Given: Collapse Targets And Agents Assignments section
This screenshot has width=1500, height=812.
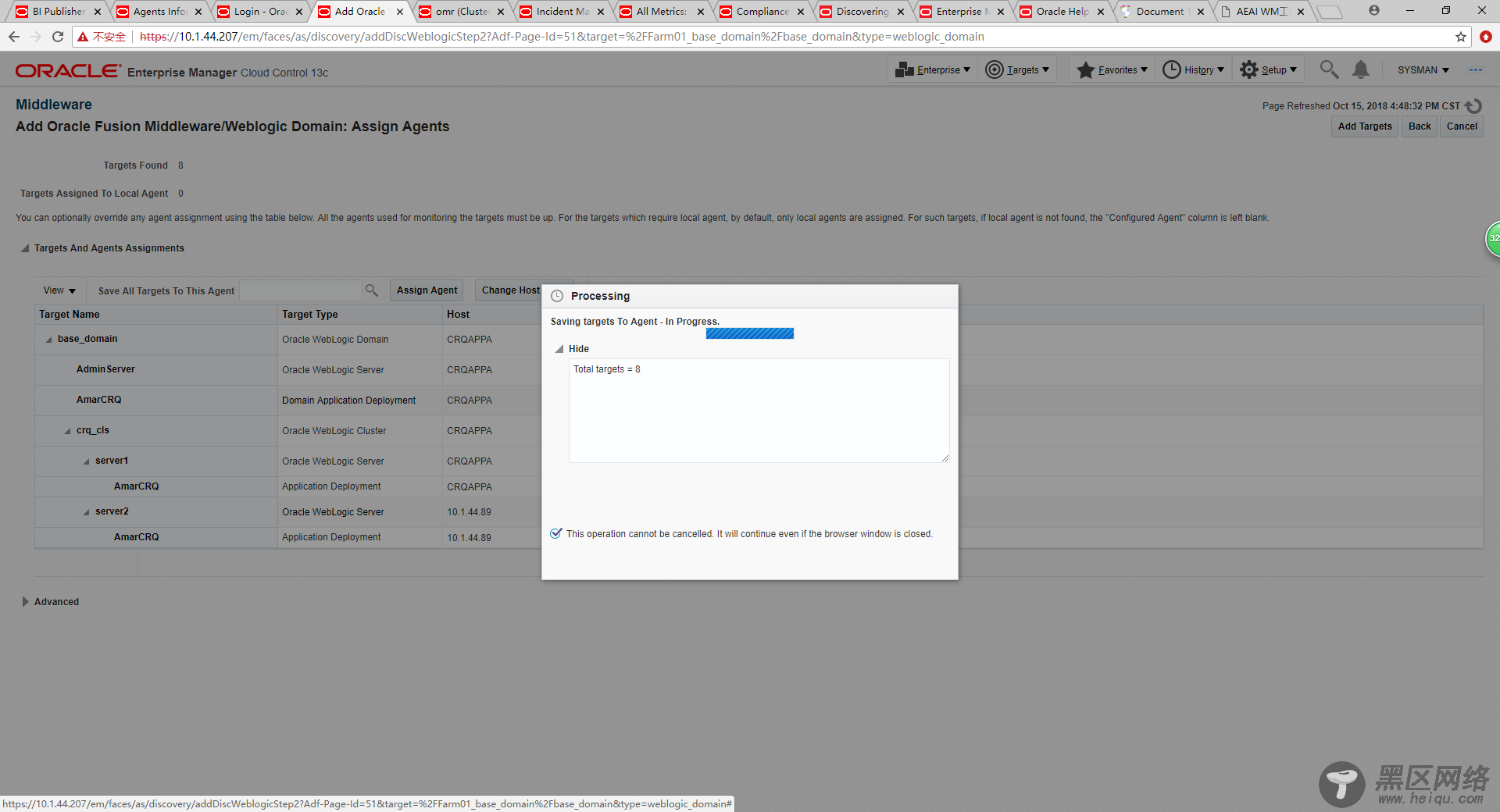Looking at the screenshot, I should click(x=25, y=248).
